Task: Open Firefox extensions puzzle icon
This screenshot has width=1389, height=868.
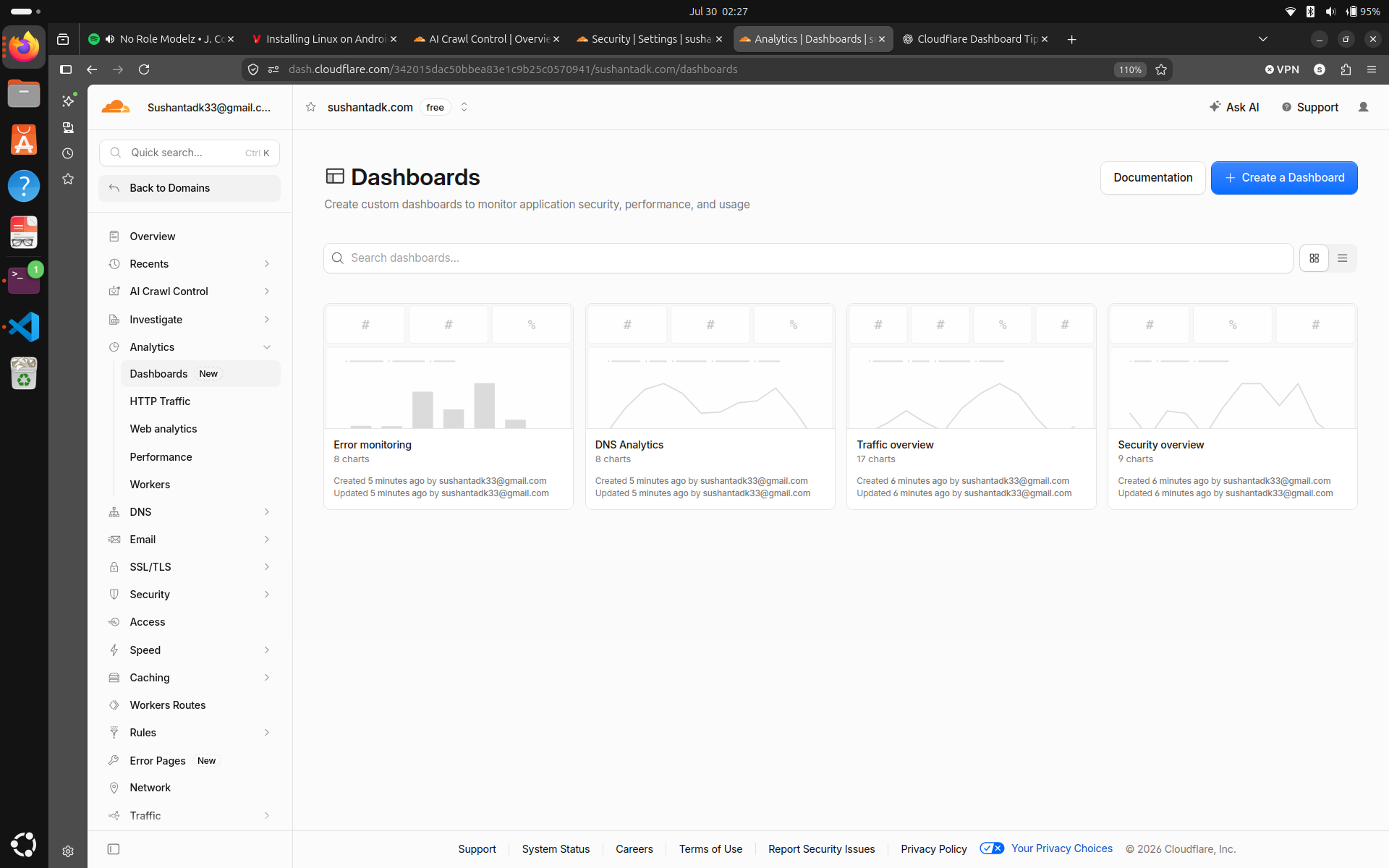Action: tap(1346, 69)
